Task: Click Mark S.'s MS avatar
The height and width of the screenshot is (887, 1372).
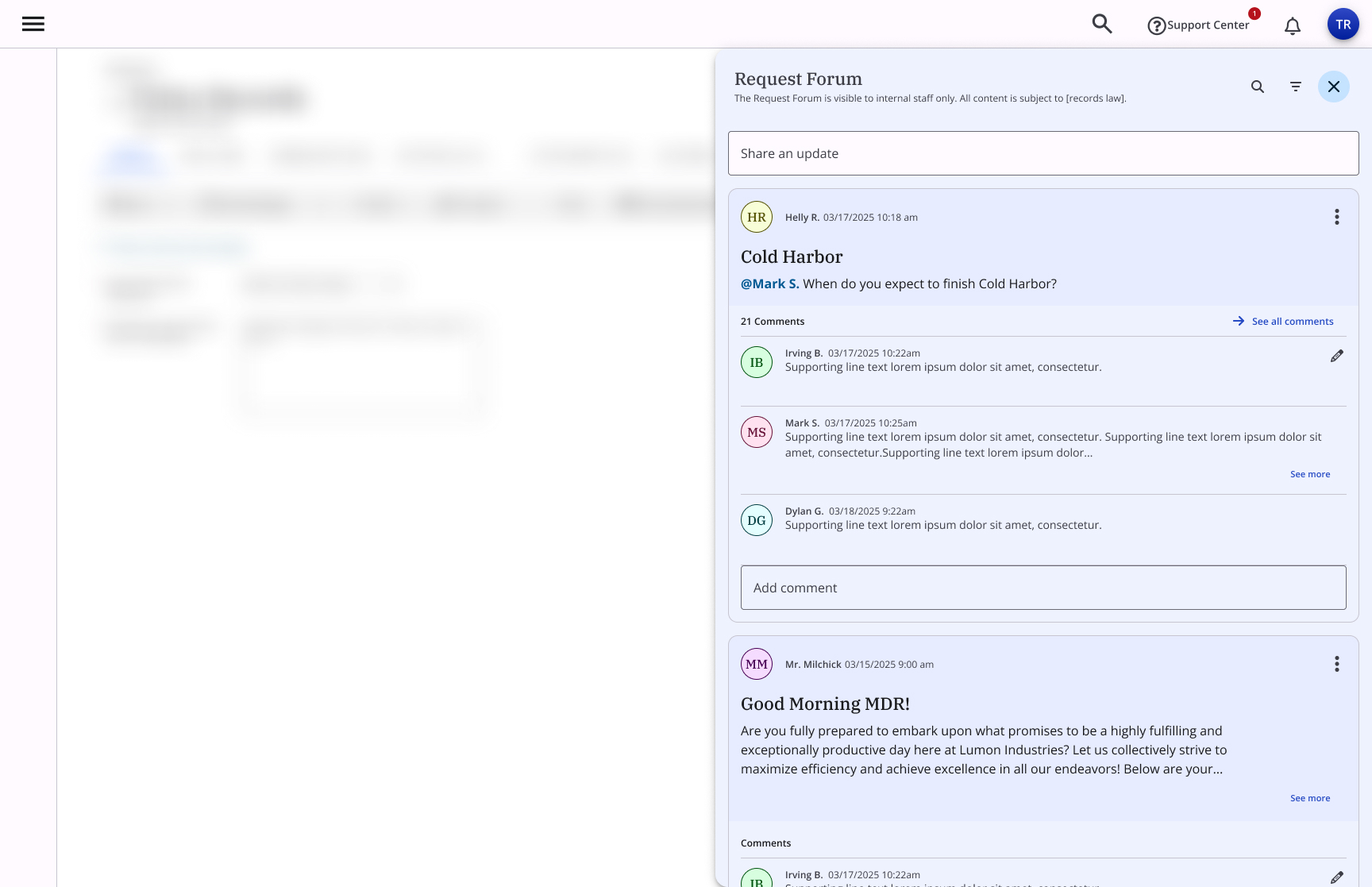Action: (x=757, y=432)
